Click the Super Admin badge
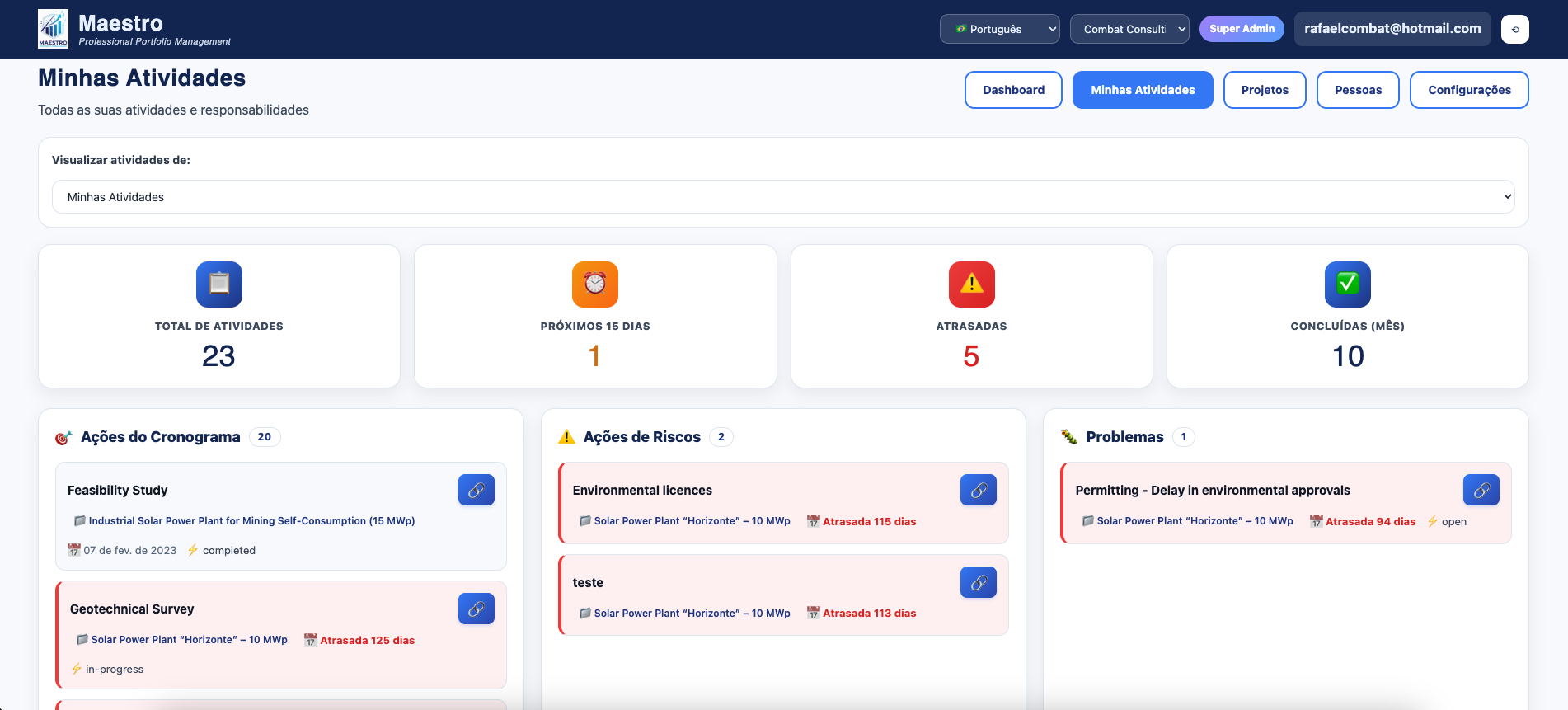This screenshot has height=710, width=1568. tap(1241, 29)
